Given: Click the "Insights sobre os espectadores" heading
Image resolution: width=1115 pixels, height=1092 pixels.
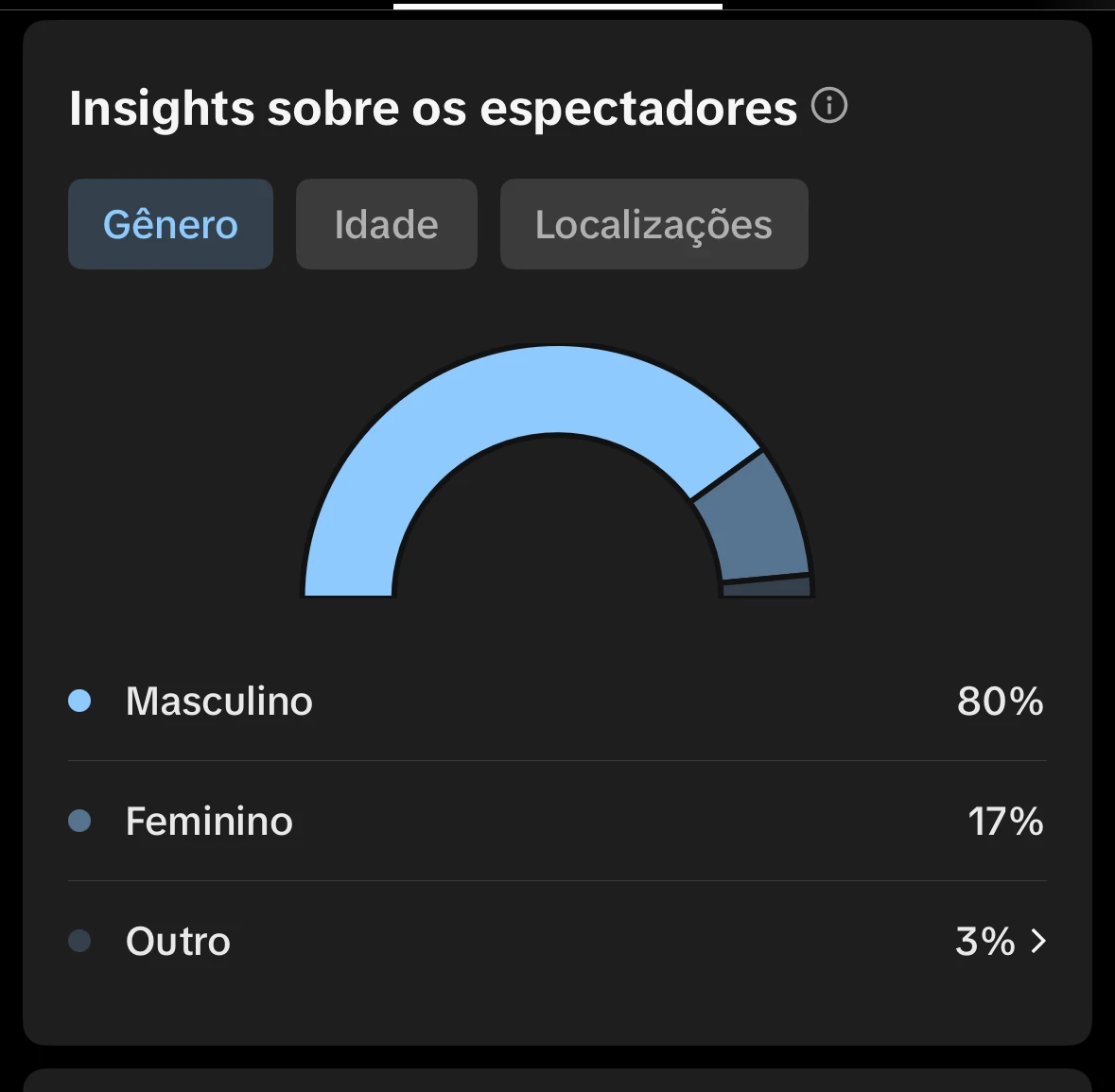Looking at the screenshot, I should 433,108.
